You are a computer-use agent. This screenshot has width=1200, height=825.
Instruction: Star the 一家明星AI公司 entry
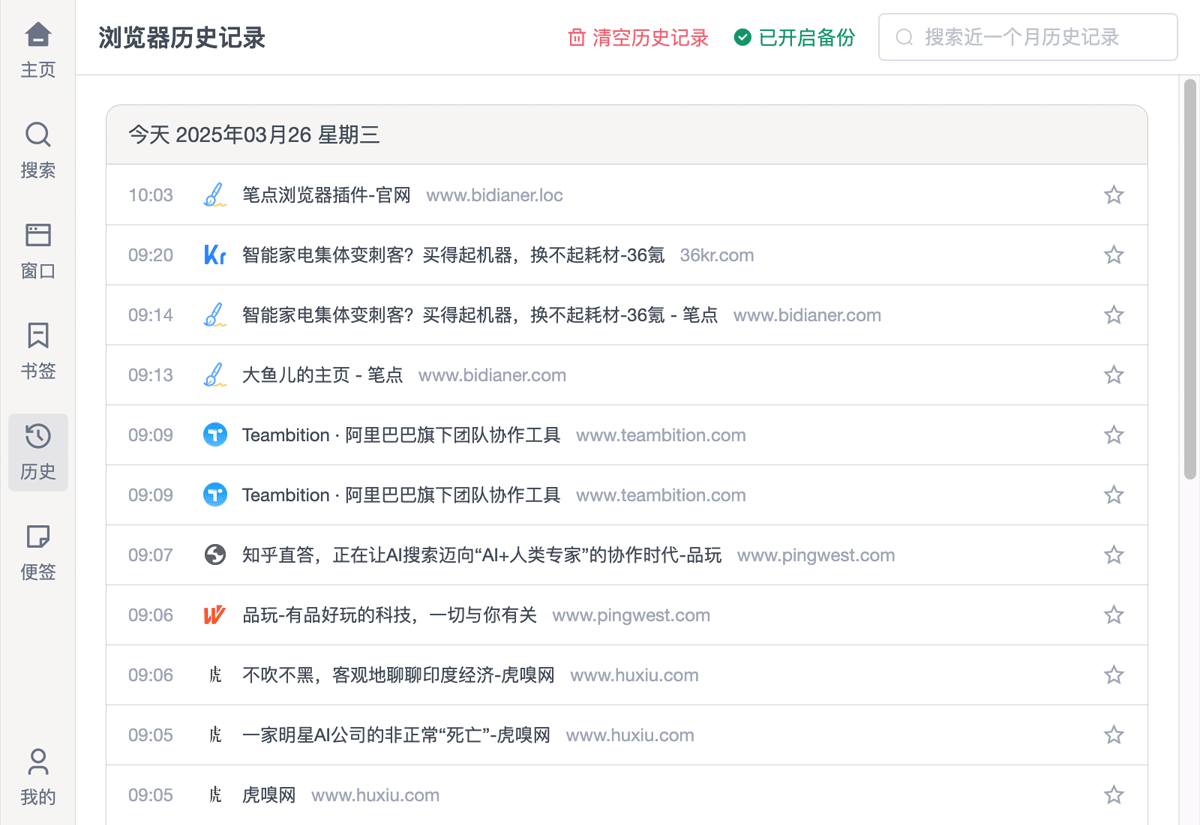[x=1114, y=735]
